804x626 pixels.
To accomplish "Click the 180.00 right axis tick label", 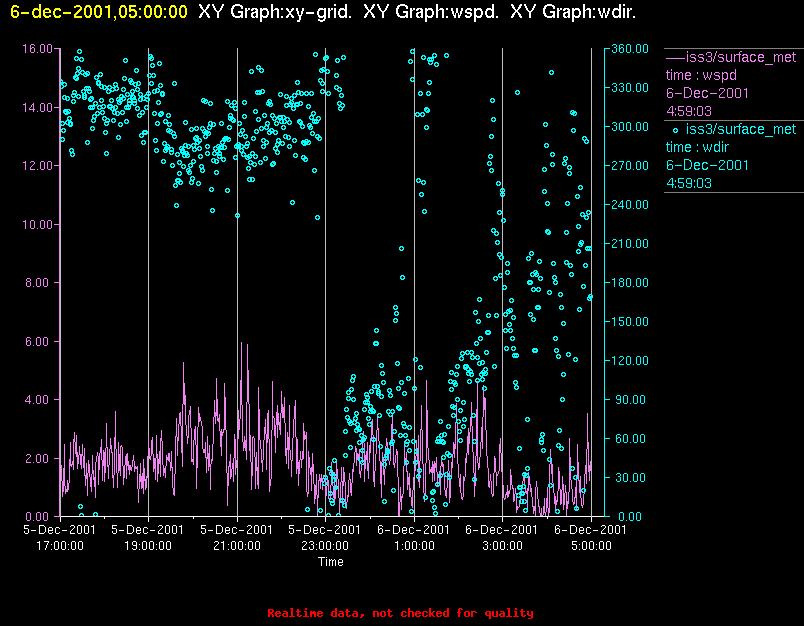I will (x=630, y=283).
